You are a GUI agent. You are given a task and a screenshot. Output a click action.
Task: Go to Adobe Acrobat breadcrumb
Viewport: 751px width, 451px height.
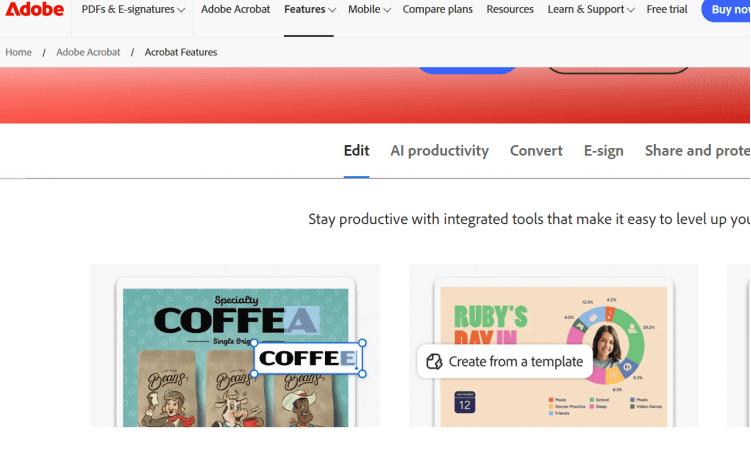pyautogui.click(x=88, y=52)
